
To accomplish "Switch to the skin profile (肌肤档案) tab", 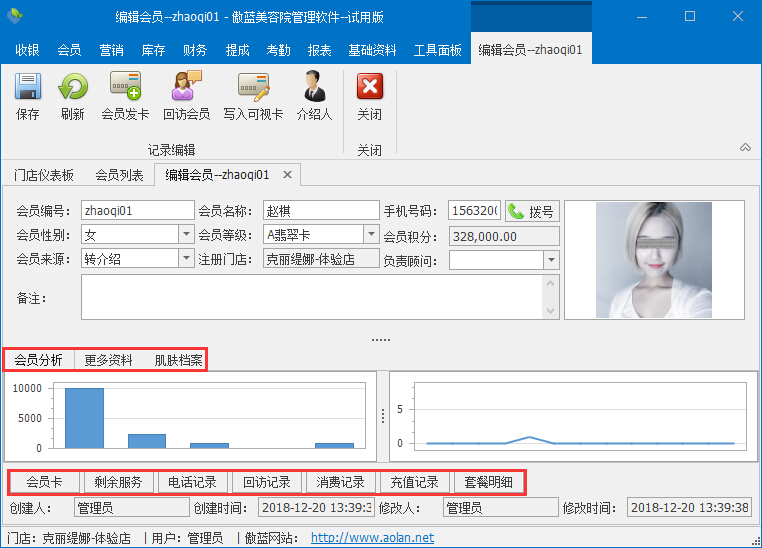I will (x=178, y=360).
